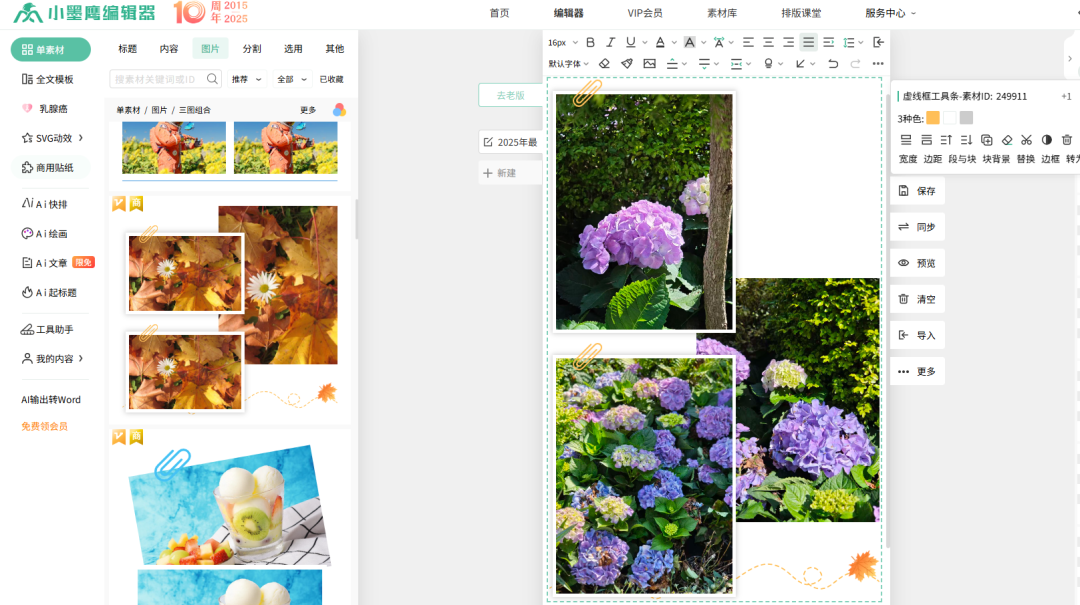Toggle italic text formatting
Screen dimensions: 1080x605
click(610, 42)
